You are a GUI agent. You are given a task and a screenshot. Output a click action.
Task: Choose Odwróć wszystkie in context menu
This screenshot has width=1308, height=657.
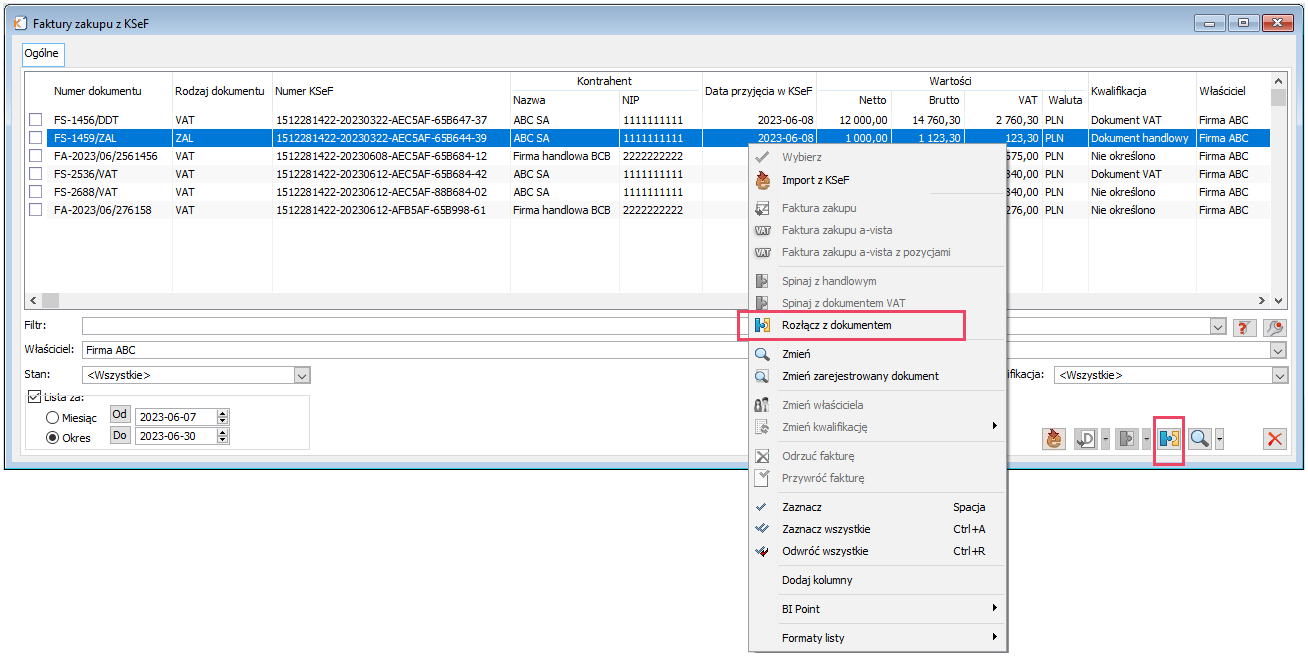[x=878, y=551]
